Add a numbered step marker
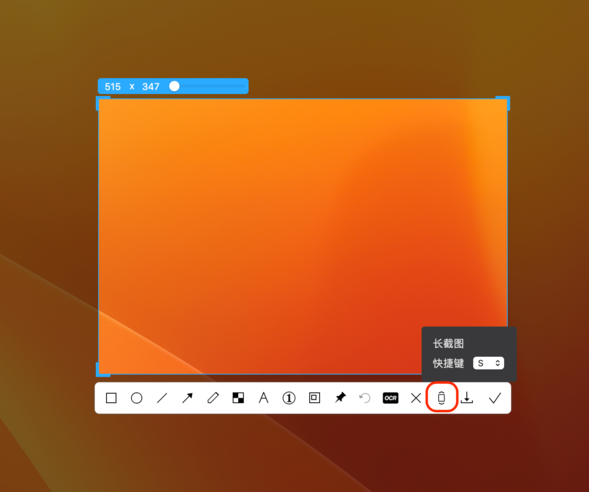 (x=289, y=398)
